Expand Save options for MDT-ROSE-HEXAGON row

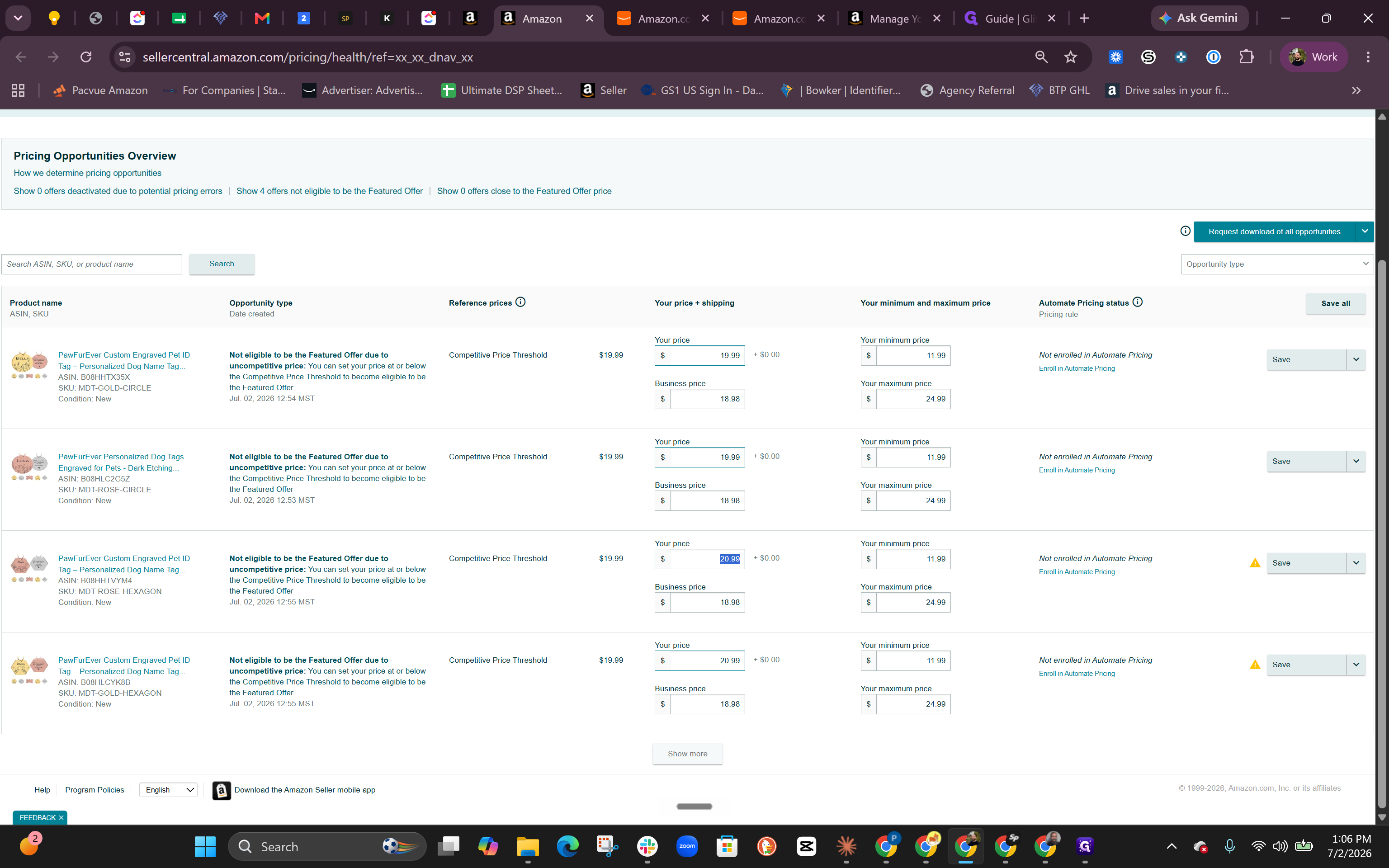pyautogui.click(x=1356, y=562)
